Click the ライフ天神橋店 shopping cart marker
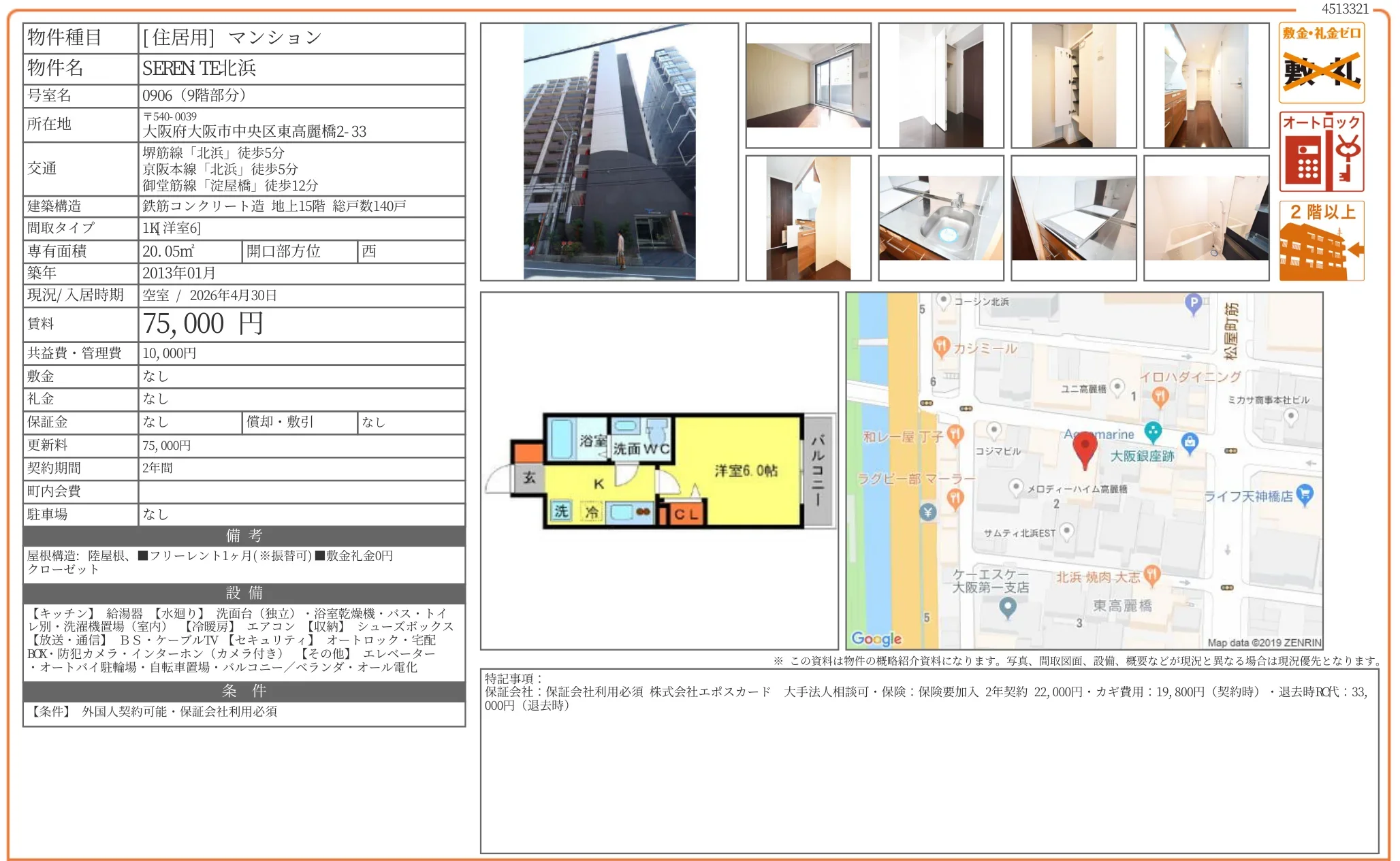This screenshot has height=861, width=1400. [x=1304, y=493]
